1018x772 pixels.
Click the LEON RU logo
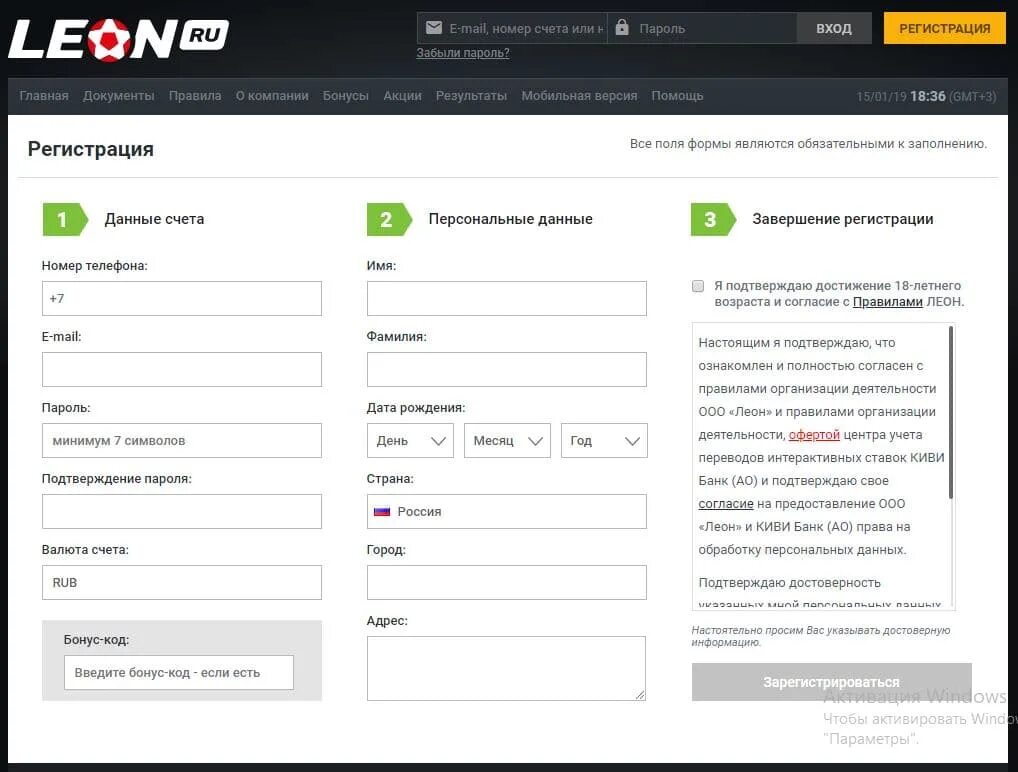[x=119, y=38]
